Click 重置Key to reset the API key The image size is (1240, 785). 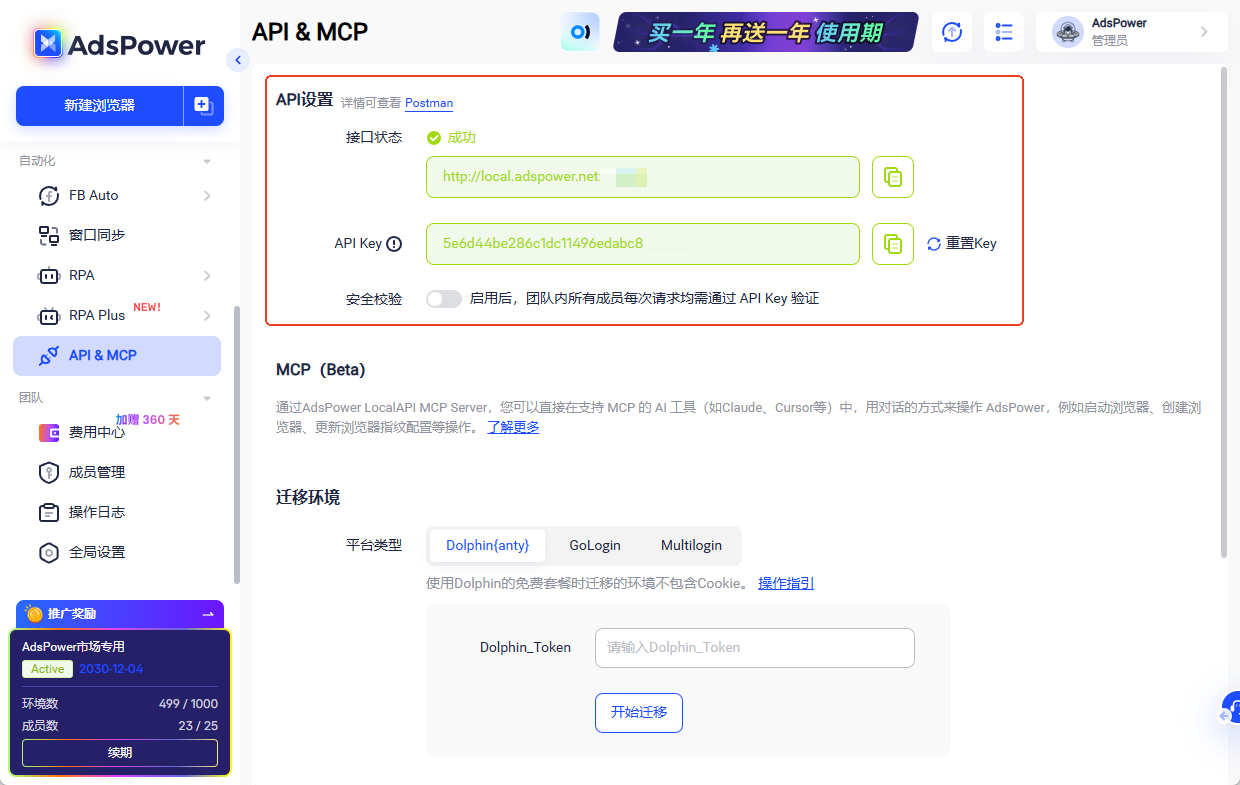tap(961, 242)
